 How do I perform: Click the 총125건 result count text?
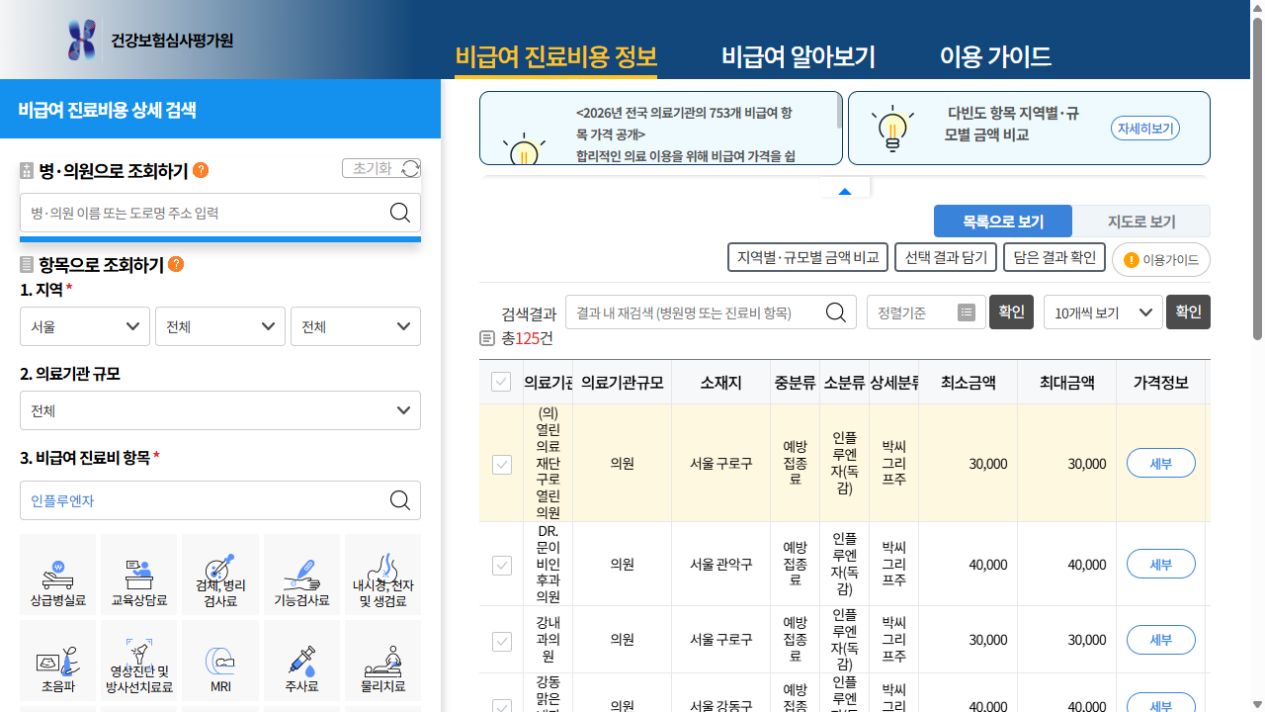(526, 338)
